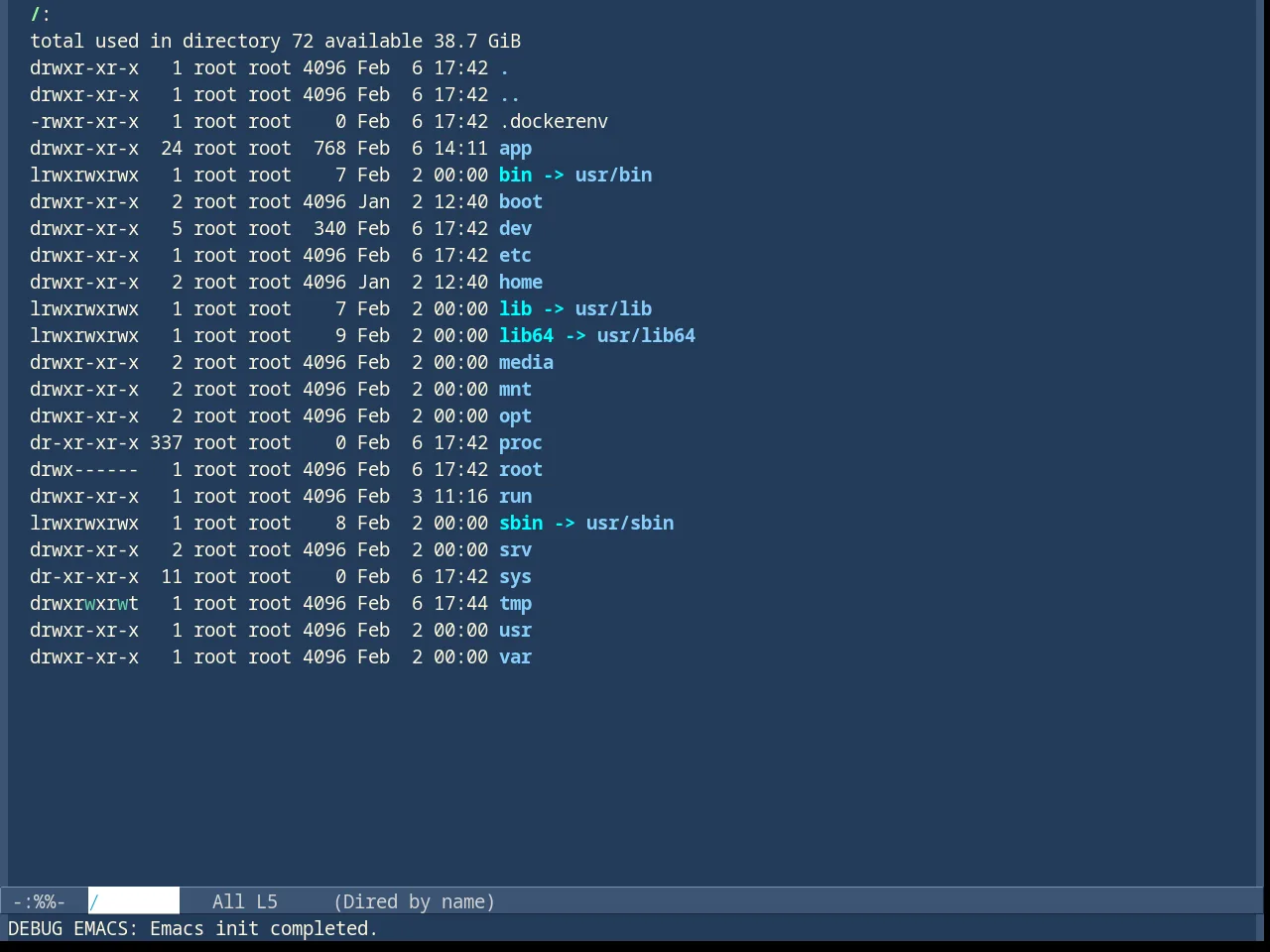This screenshot has height=952, width=1270.
Task: Open the boot directory
Action: click(x=521, y=201)
